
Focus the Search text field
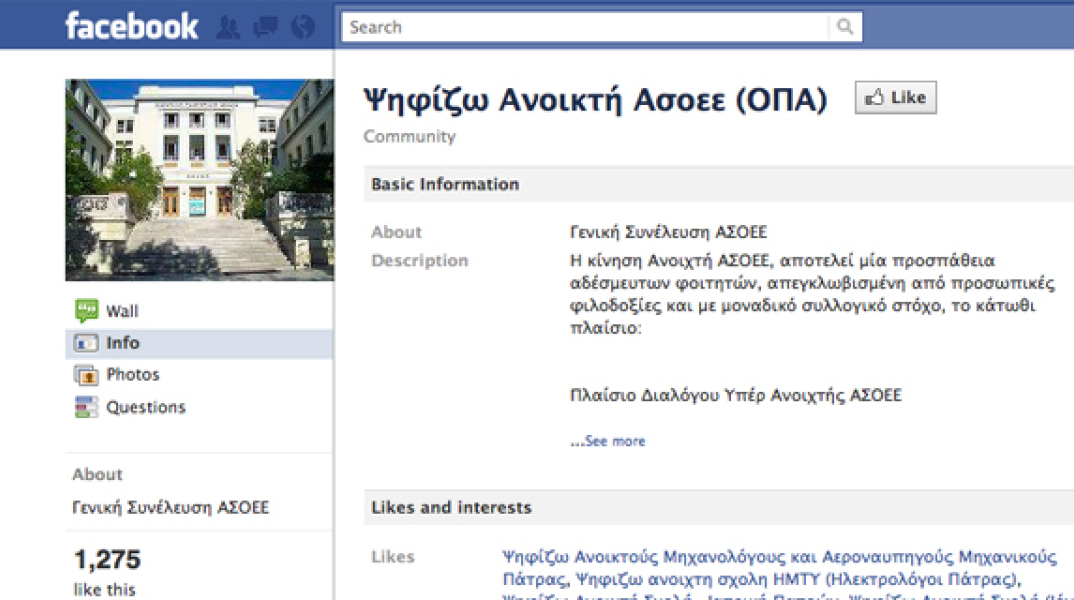point(588,27)
